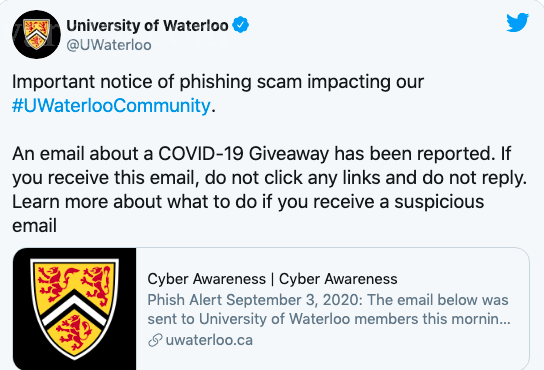Open the Cyber Awareness card title
Screen dimensions: 544x370
[272, 279]
